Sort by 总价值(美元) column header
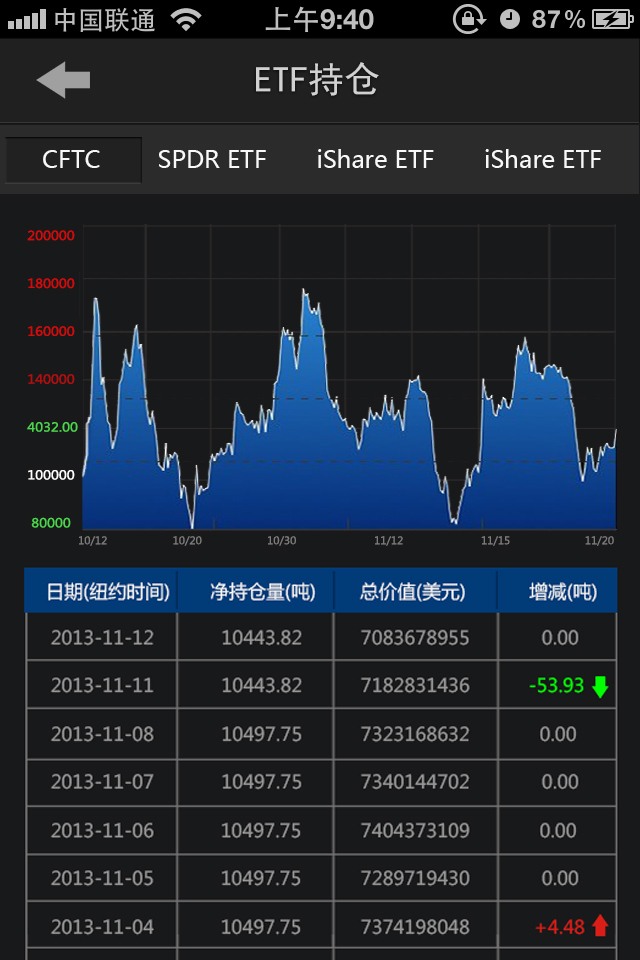640x960 pixels. click(x=415, y=592)
